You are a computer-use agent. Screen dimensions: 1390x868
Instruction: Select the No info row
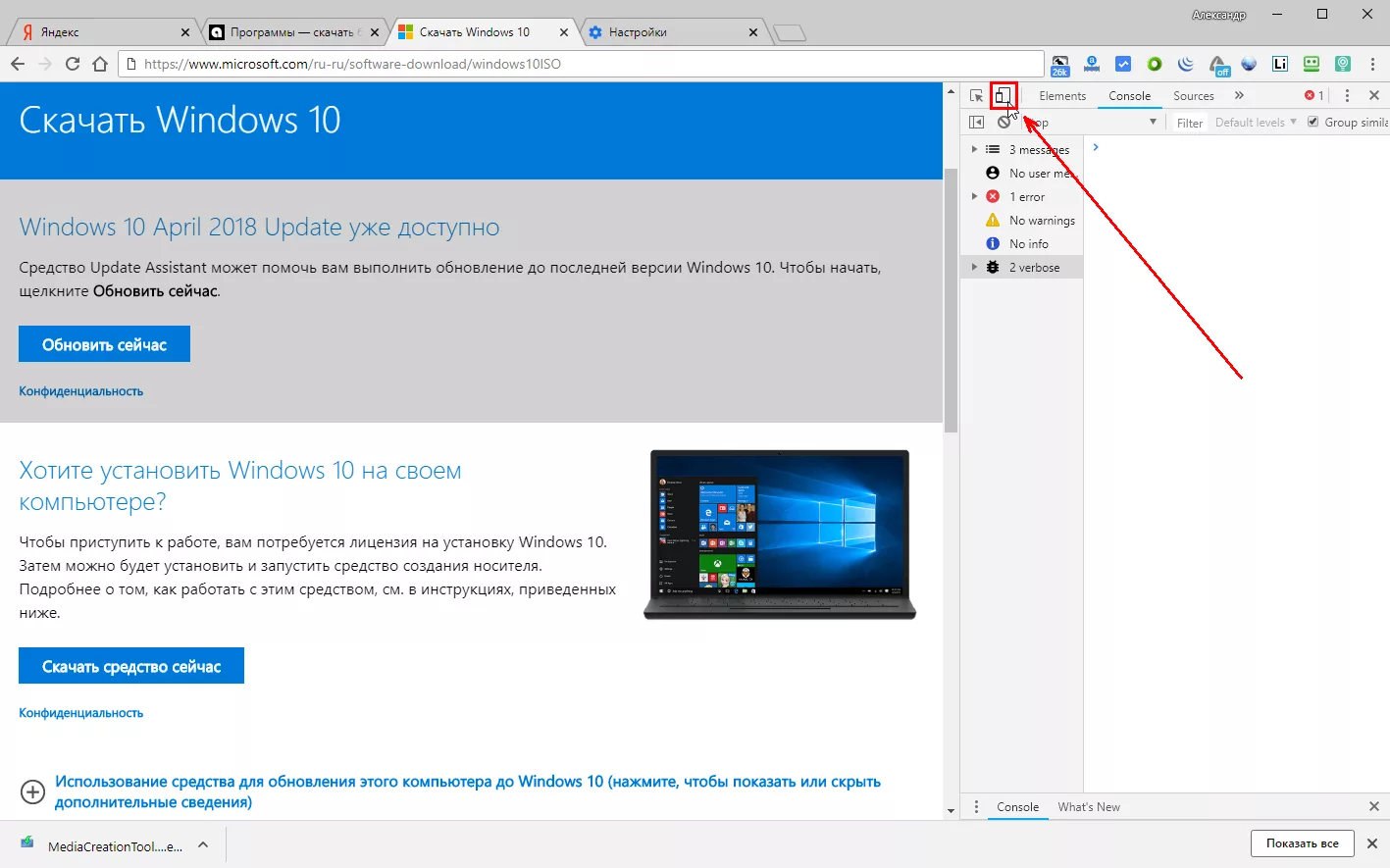tap(1021, 243)
